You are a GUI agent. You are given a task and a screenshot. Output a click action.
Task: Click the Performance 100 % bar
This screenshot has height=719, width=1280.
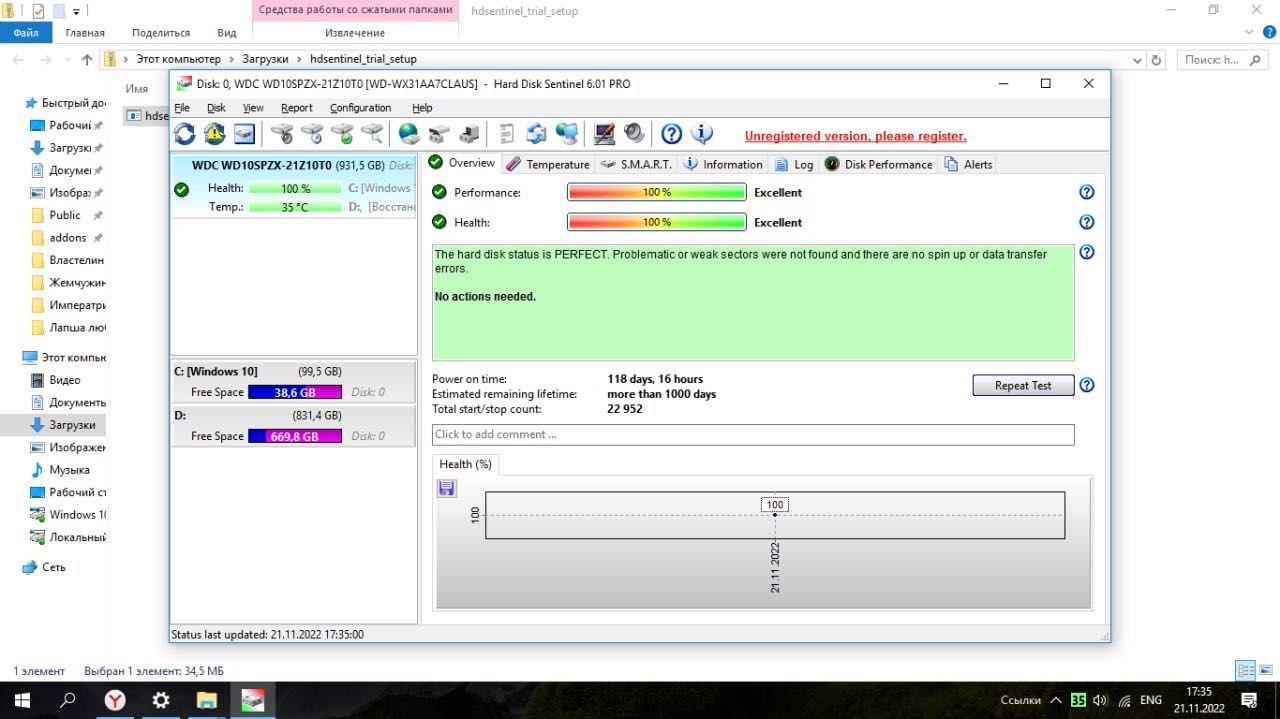(657, 192)
